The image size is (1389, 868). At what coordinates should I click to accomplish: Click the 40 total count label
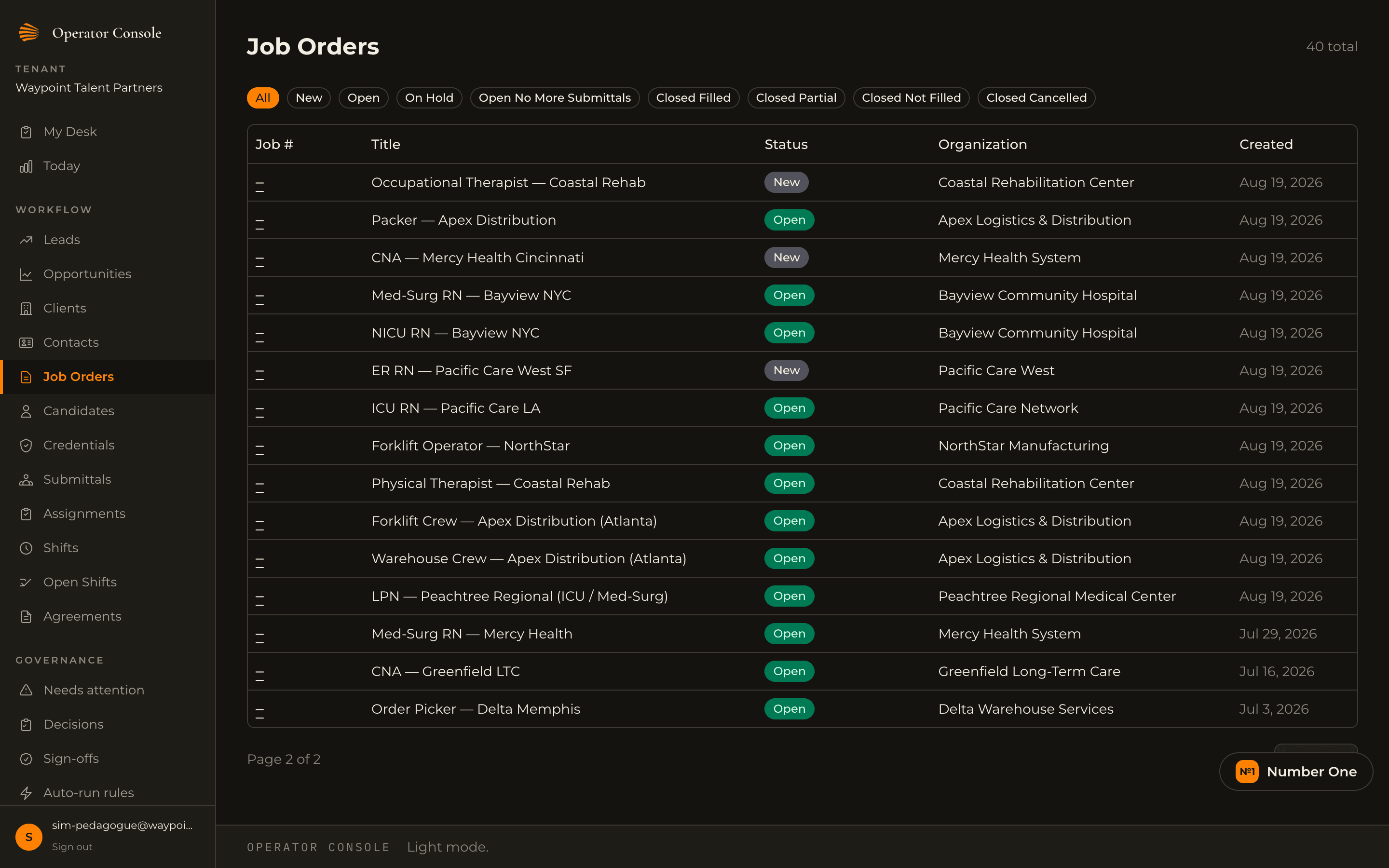pyautogui.click(x=1332, y=46)
